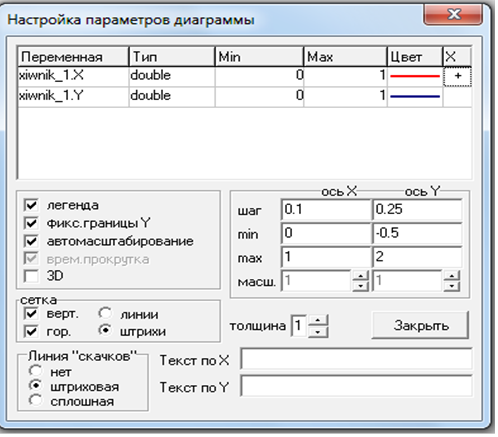Click blue color line of xiwnik_1.Y

point(415,97)
